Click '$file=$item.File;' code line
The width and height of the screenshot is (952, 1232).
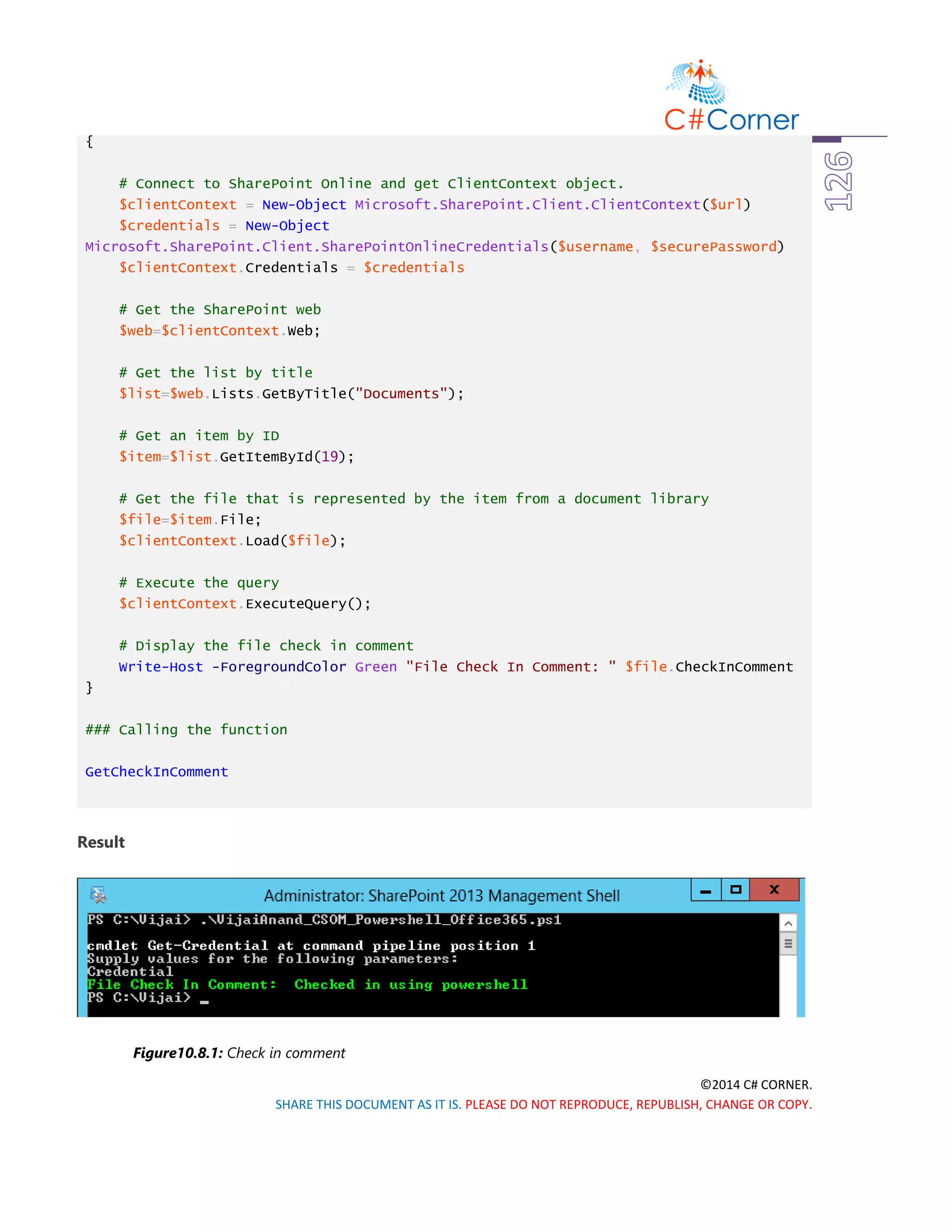click(190, 520)
